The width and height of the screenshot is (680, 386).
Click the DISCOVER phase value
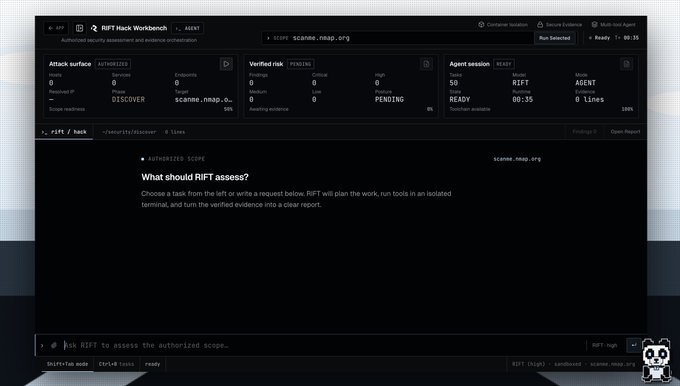128,99
